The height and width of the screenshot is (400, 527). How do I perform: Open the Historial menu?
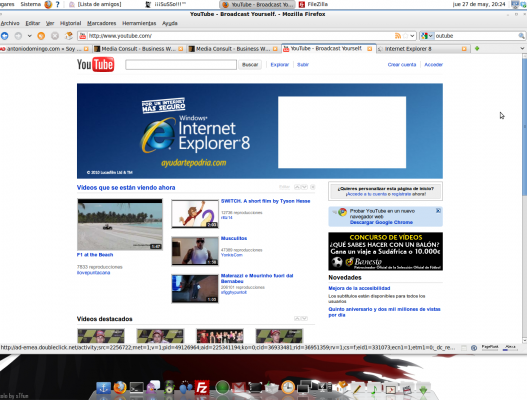pyautogui.click(x=71, y=23)
